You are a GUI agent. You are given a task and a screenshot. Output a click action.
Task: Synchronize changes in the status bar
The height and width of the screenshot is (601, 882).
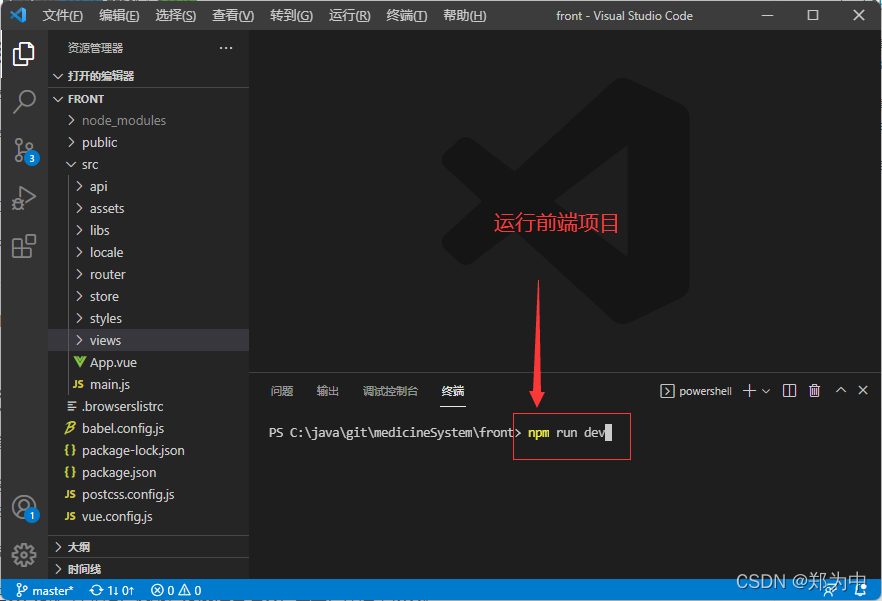pos(112,590)
